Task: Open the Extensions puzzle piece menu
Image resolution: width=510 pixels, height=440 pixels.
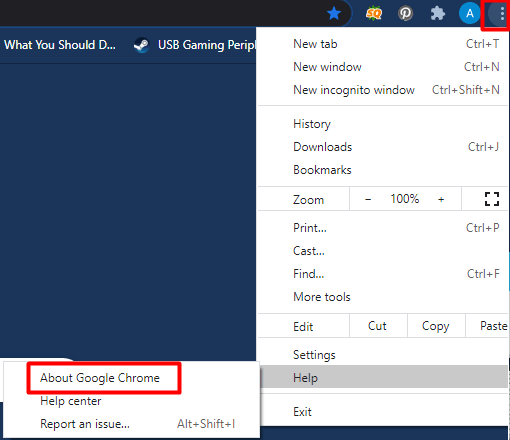Action: 437,14
